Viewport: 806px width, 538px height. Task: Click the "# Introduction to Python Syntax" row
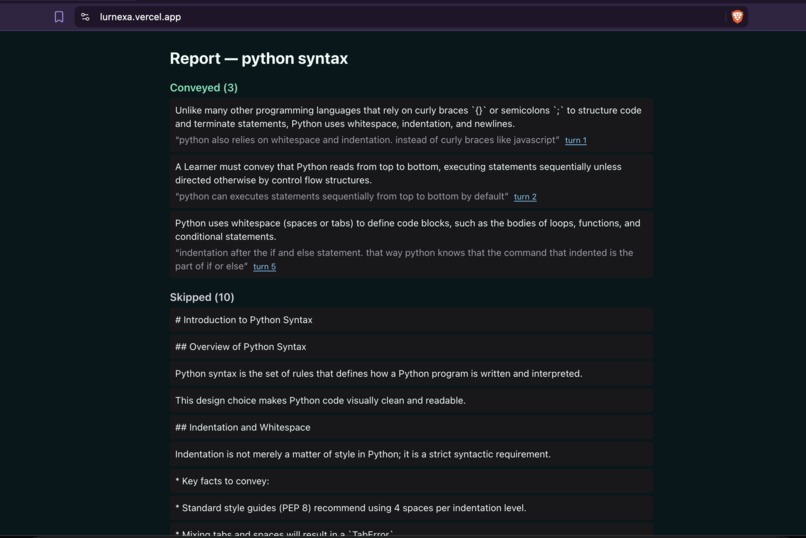pos(411,320)
